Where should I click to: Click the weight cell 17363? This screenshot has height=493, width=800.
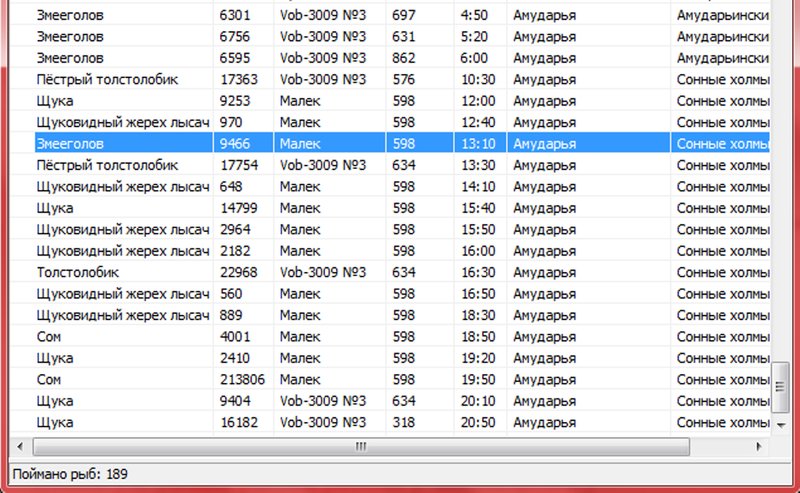click(239, 80)
